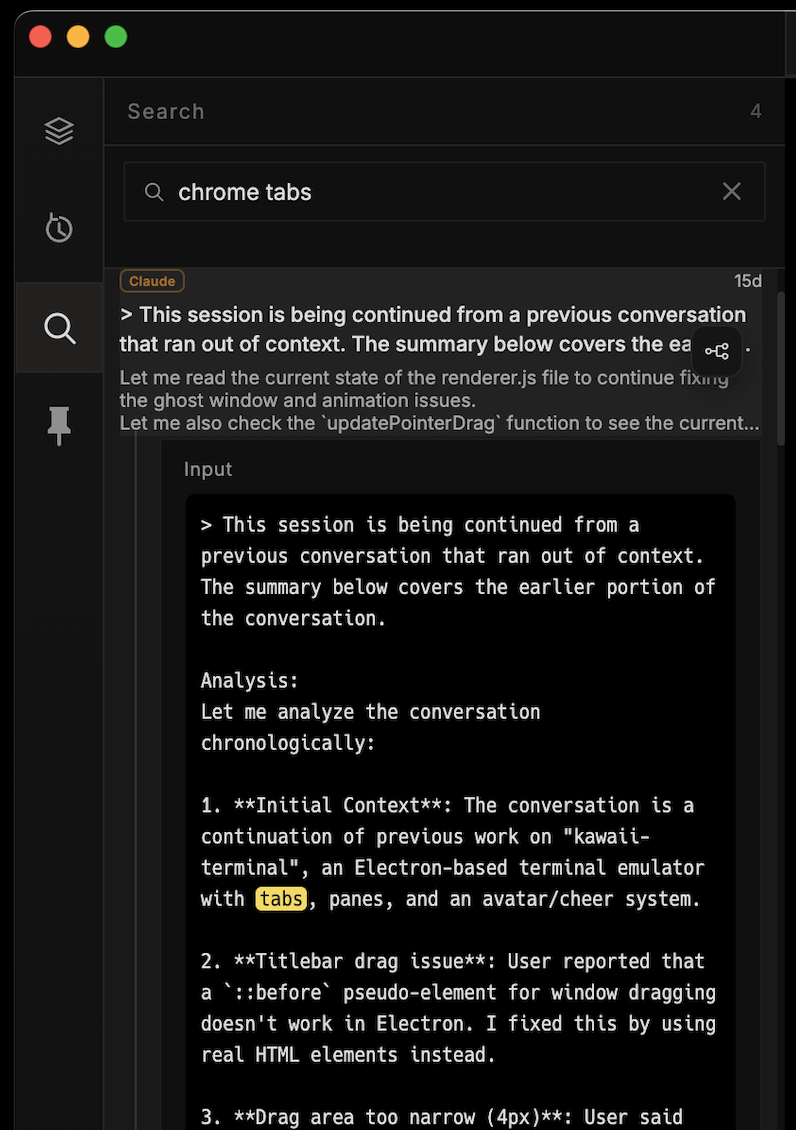Click the highlighted 'tabs' match
The height and width of the screenshot is (1130, 796).
280,899
